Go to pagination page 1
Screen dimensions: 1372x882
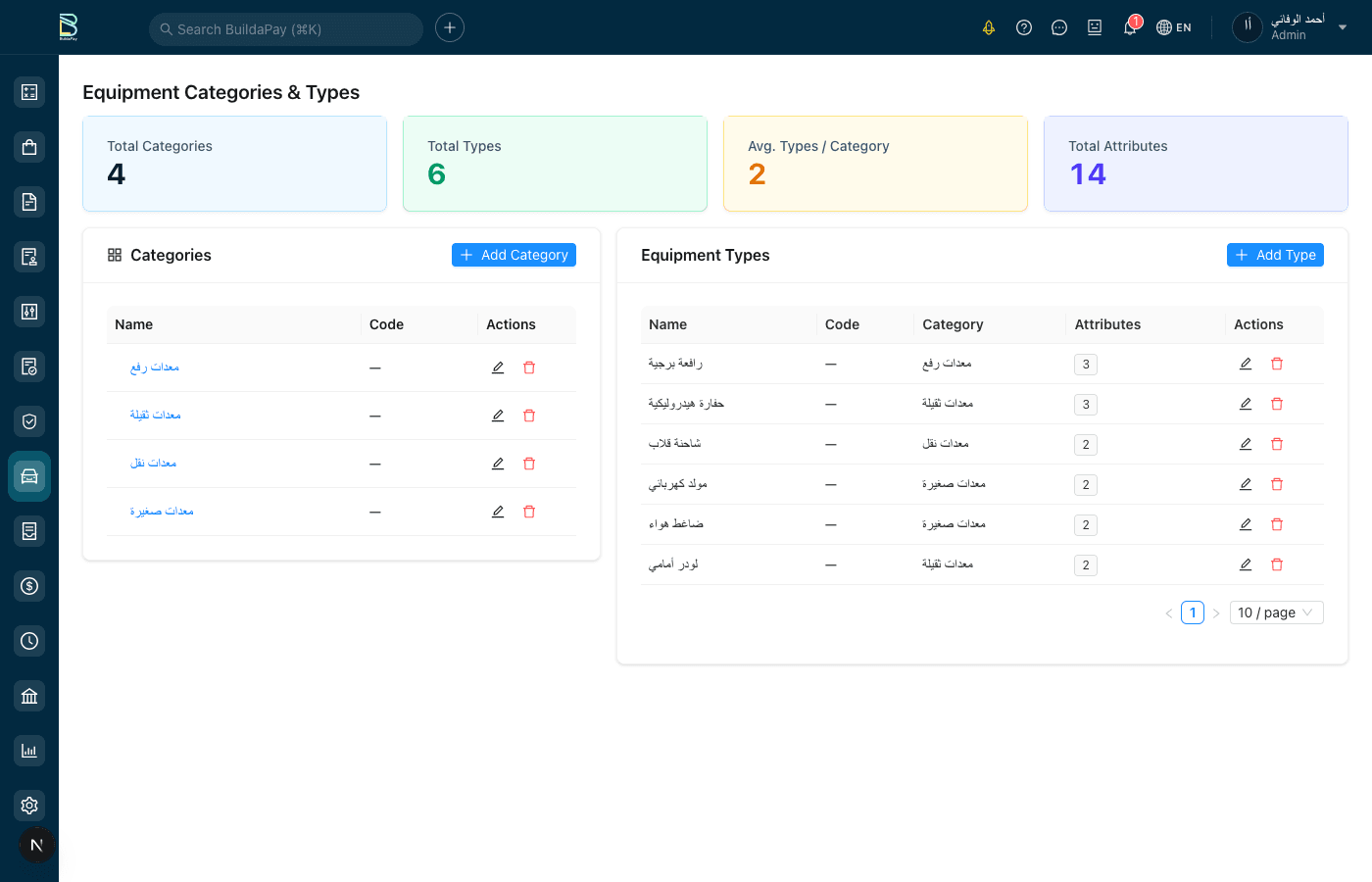coord(1193,612)
